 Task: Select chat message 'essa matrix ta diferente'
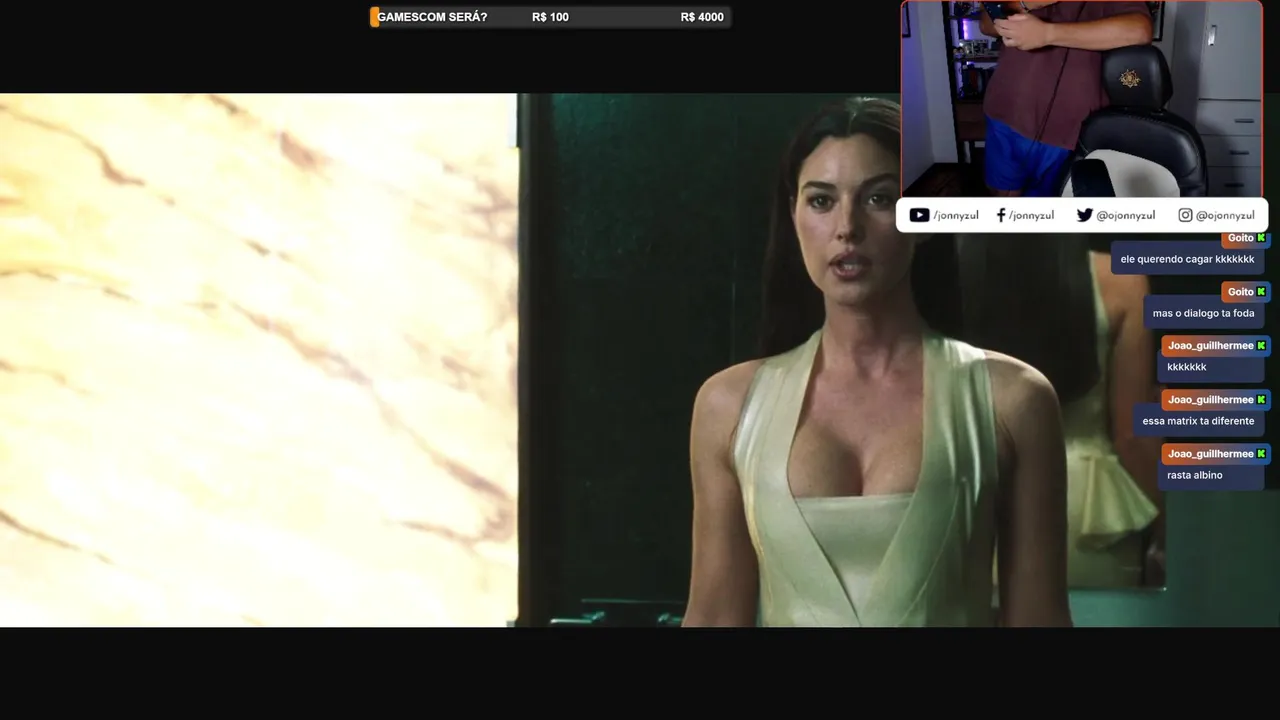tap(1198, 421)
